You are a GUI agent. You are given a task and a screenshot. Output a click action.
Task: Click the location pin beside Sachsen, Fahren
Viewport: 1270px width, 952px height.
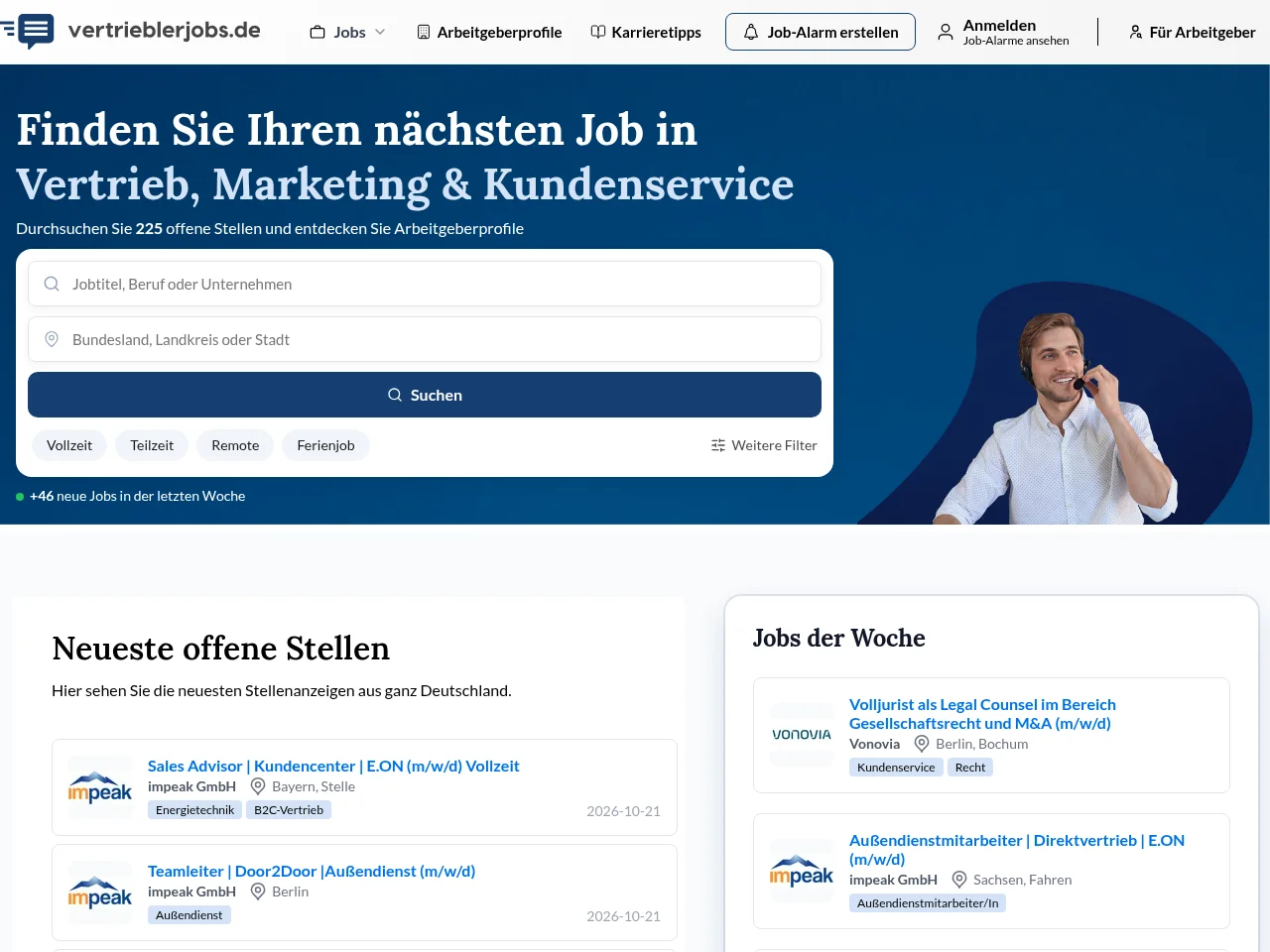[x=959, y=880]
